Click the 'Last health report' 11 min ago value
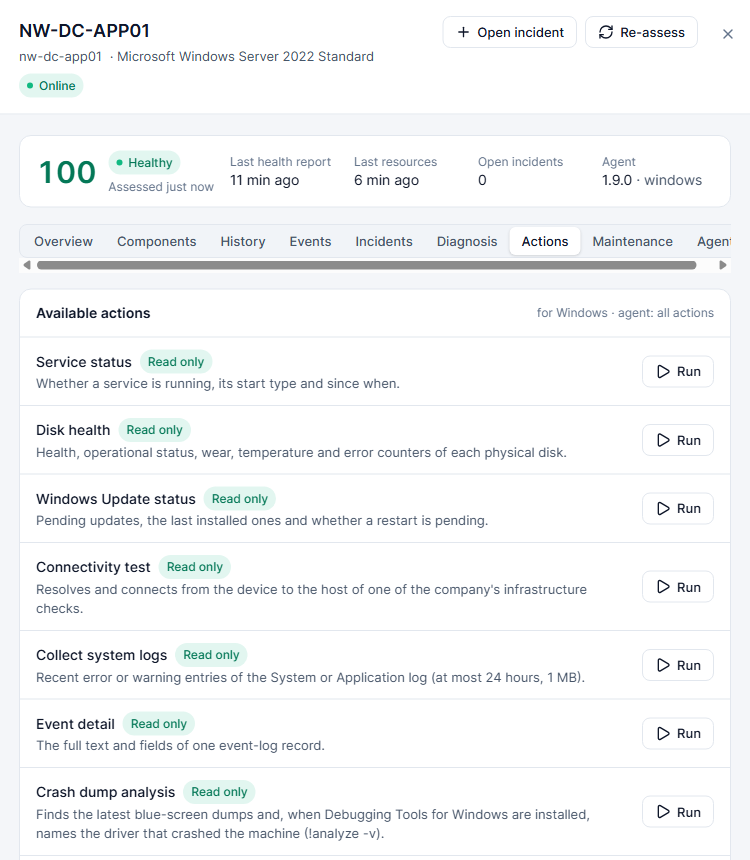 (x=264, y=180)
